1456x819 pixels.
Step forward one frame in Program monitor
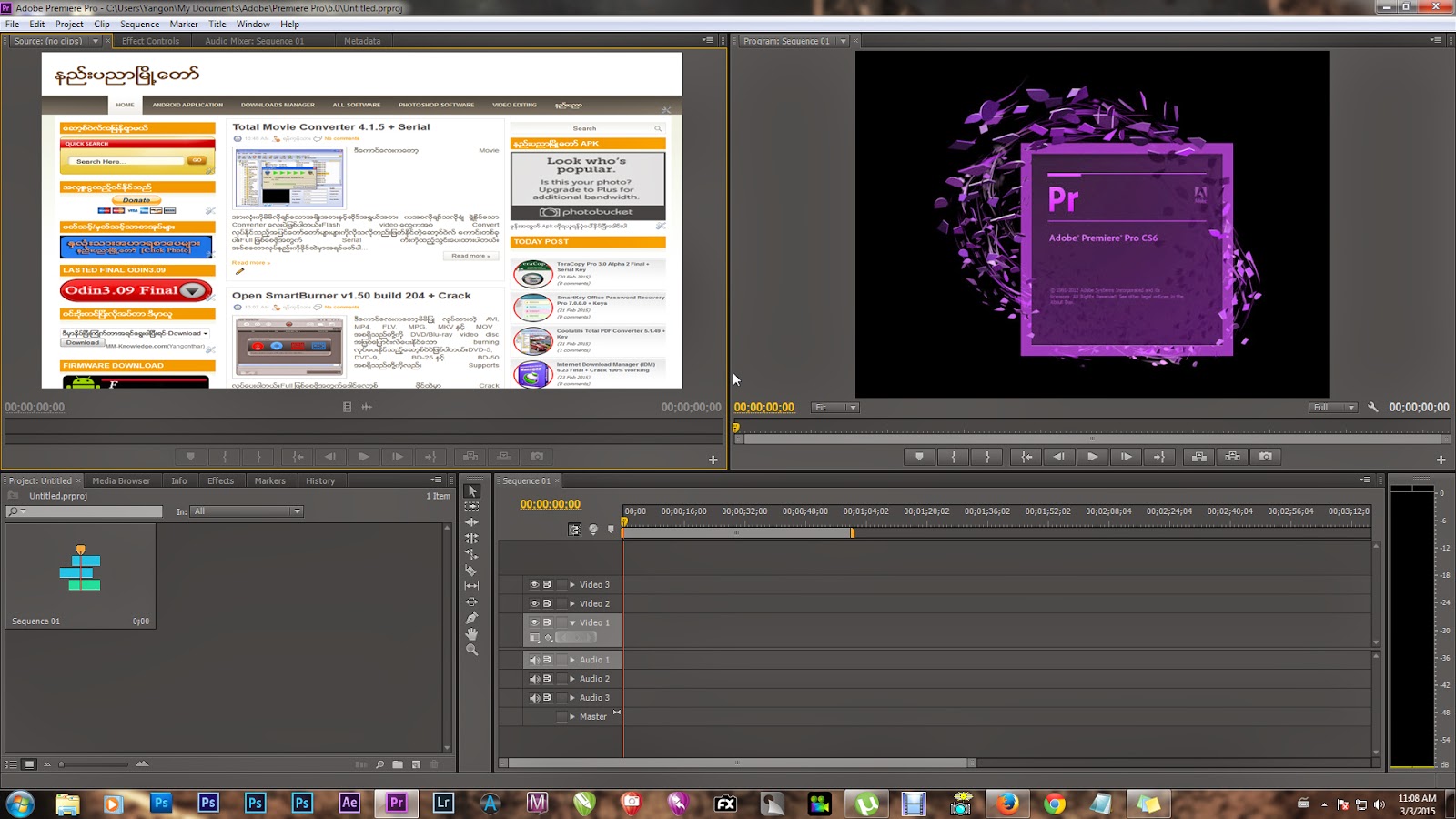(x=1127, y=457)
